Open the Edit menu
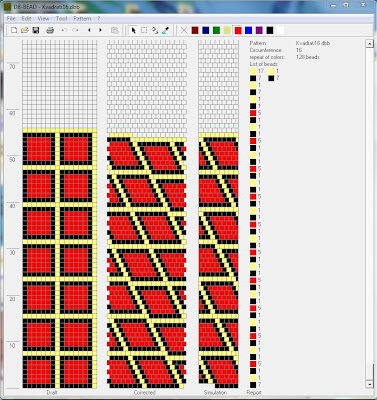This screenshot has height=400, width=377. tap(26, 19)
